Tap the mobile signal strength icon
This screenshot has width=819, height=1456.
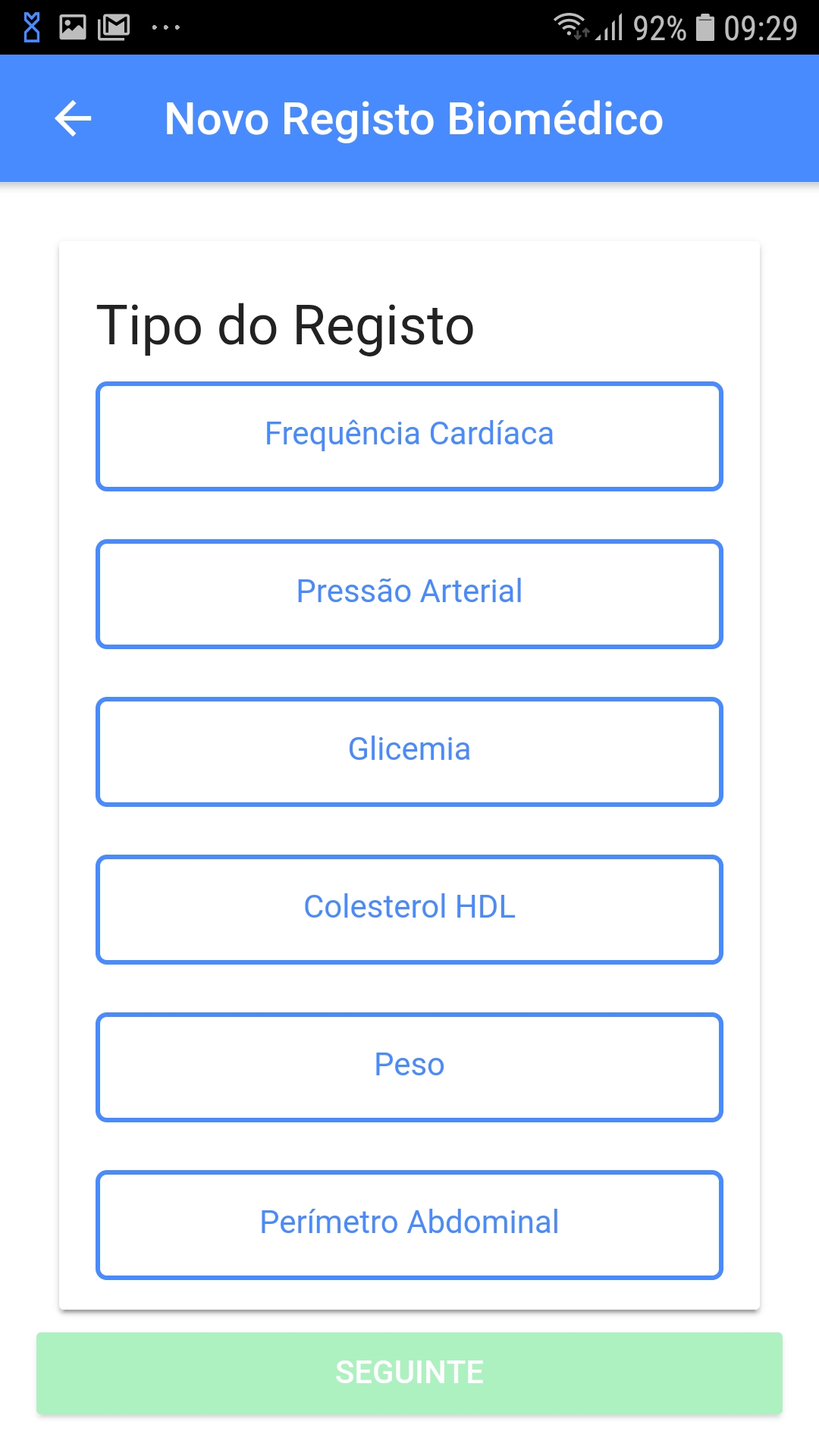click(x=610, y=28)
